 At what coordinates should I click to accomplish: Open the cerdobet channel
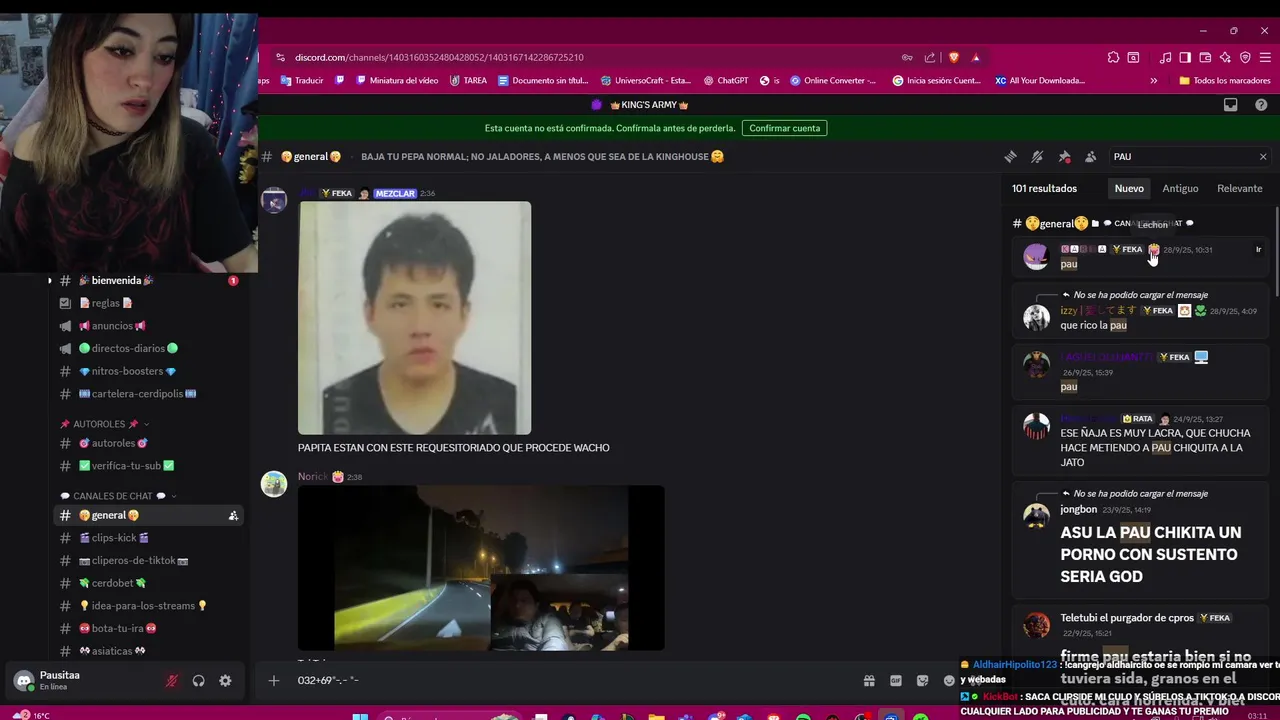tap(150, 583)
